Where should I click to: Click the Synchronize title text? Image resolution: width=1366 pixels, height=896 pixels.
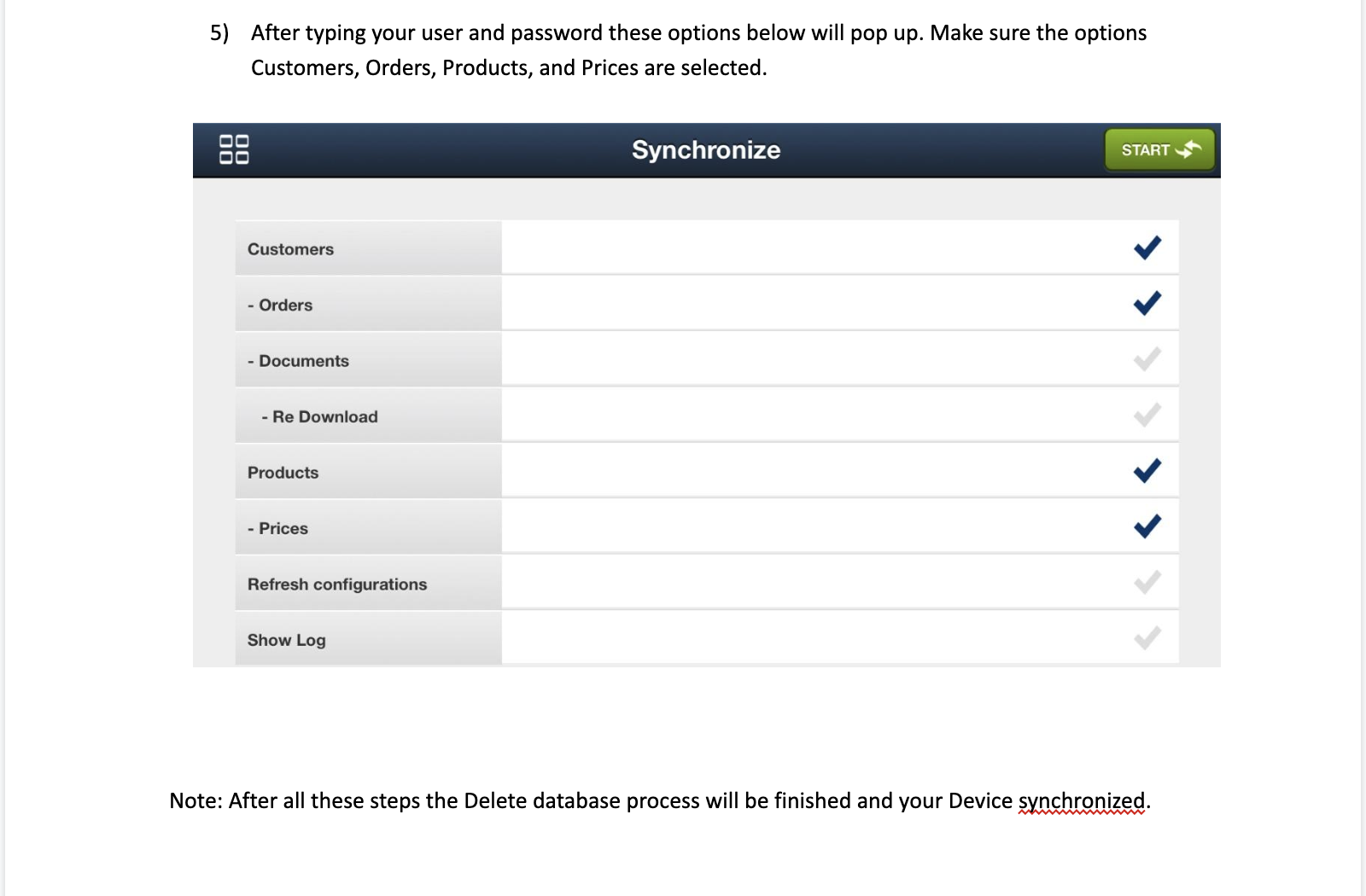706,150
